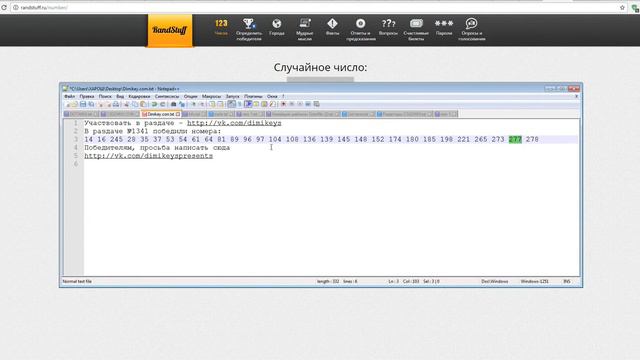The image size is (640, 360).
Task: Click the Redo toolbar icon
Action: (162, 104)
